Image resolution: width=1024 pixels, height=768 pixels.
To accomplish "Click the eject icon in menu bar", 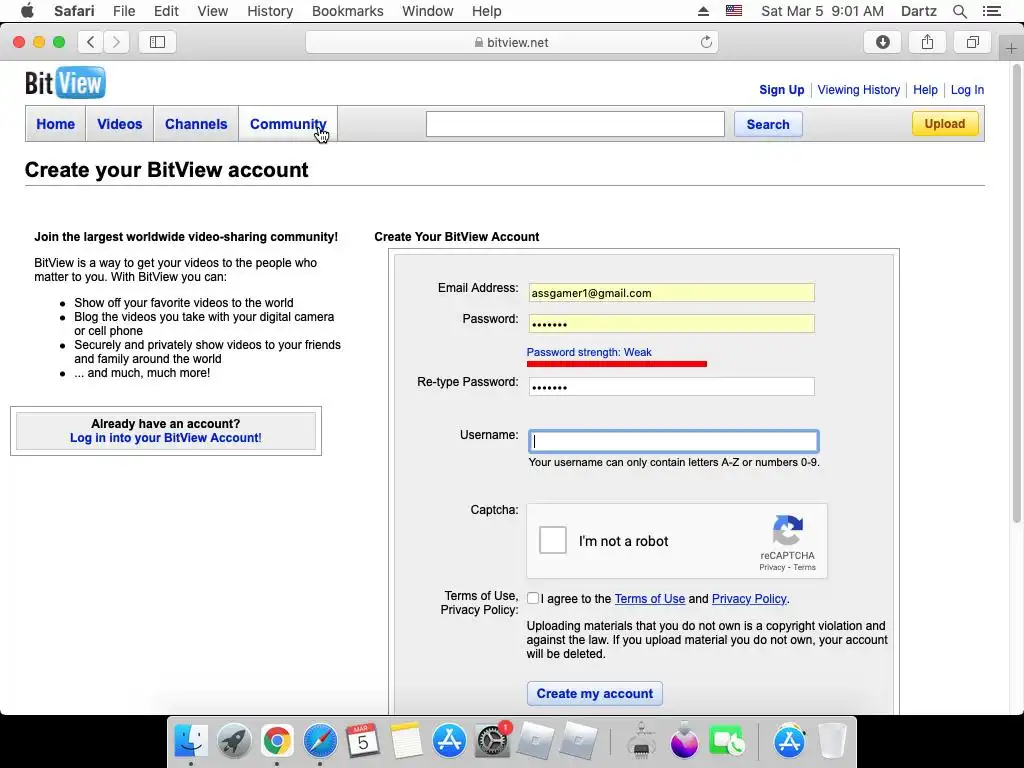I will (703, 11).
